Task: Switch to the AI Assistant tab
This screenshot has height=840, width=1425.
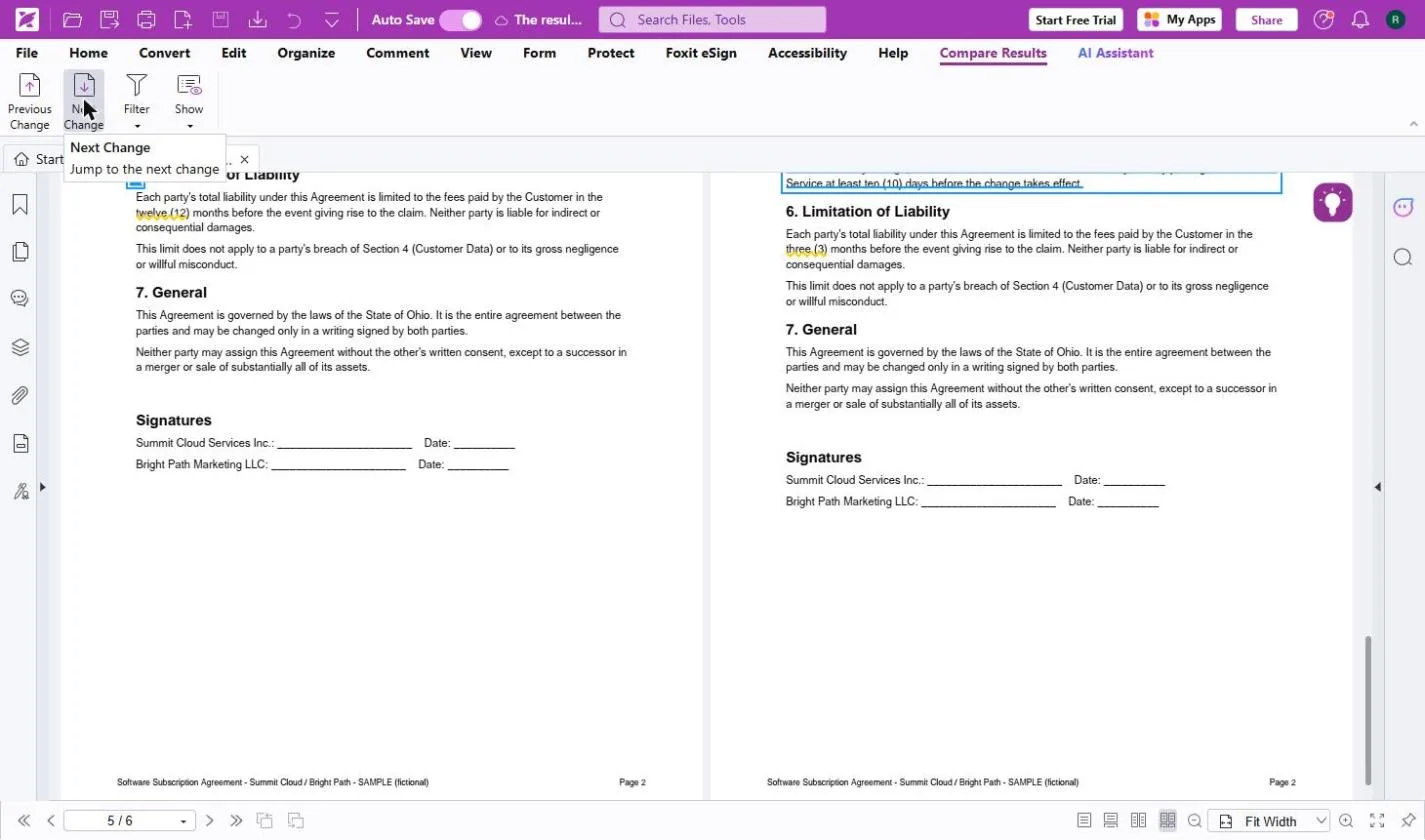Action: click(x=1116, y=53)
